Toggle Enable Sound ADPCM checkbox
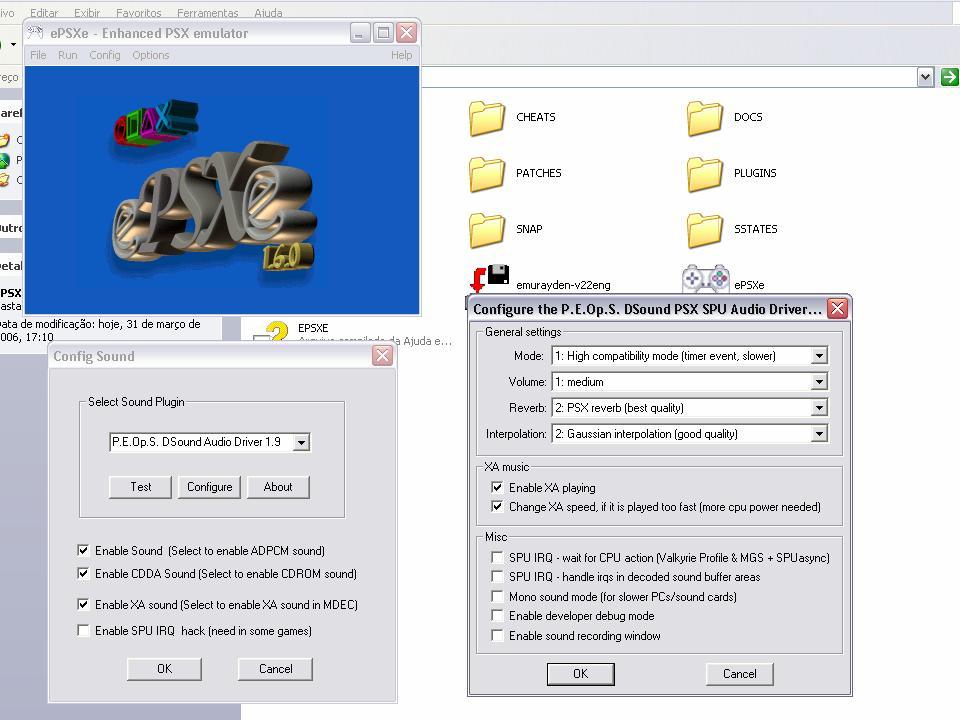Screen dimensions: 960x720 click(x=83, y=550)
